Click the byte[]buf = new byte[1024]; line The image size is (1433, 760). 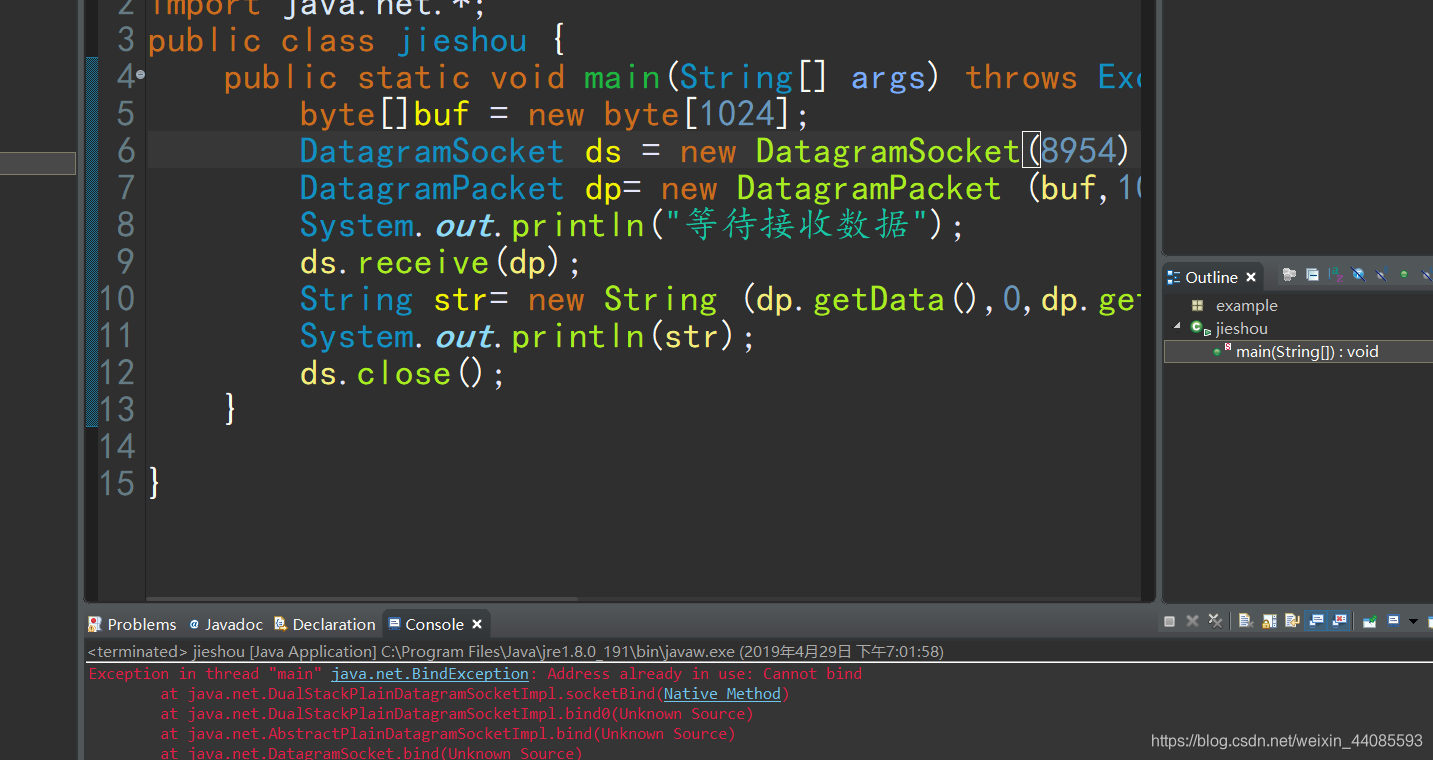click(554, 114)
